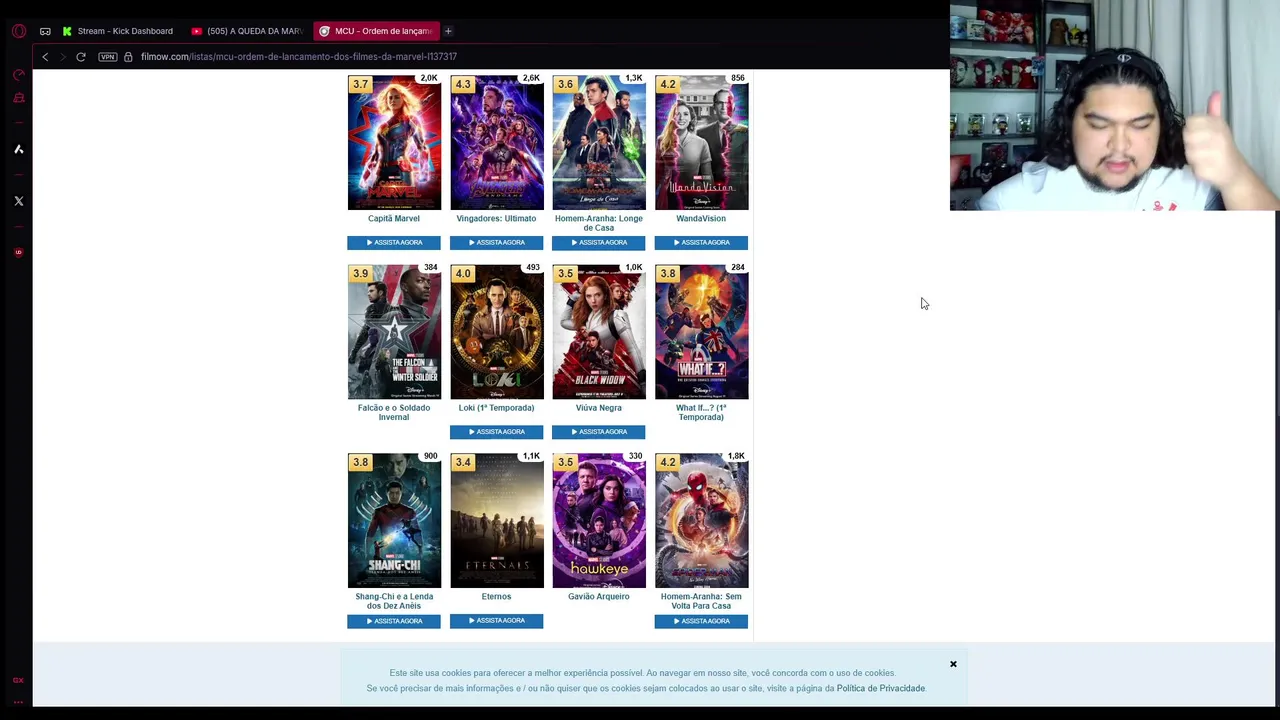Reload the page with the refresh icon
1280x720 pixels.
tap(81, 57)
